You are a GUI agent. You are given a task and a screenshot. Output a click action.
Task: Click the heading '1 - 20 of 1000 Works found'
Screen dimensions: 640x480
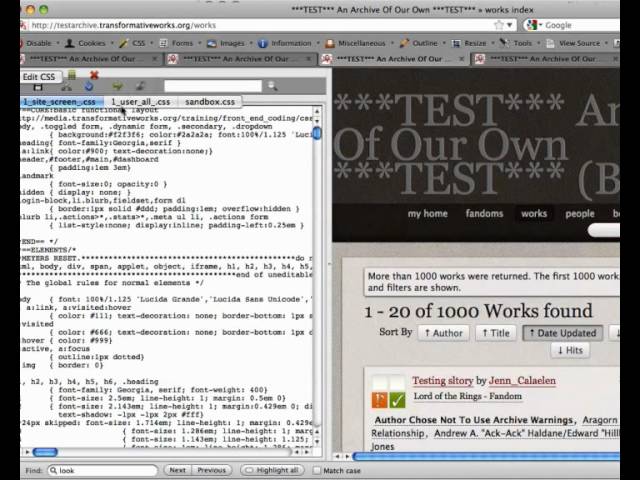[478, 311]
